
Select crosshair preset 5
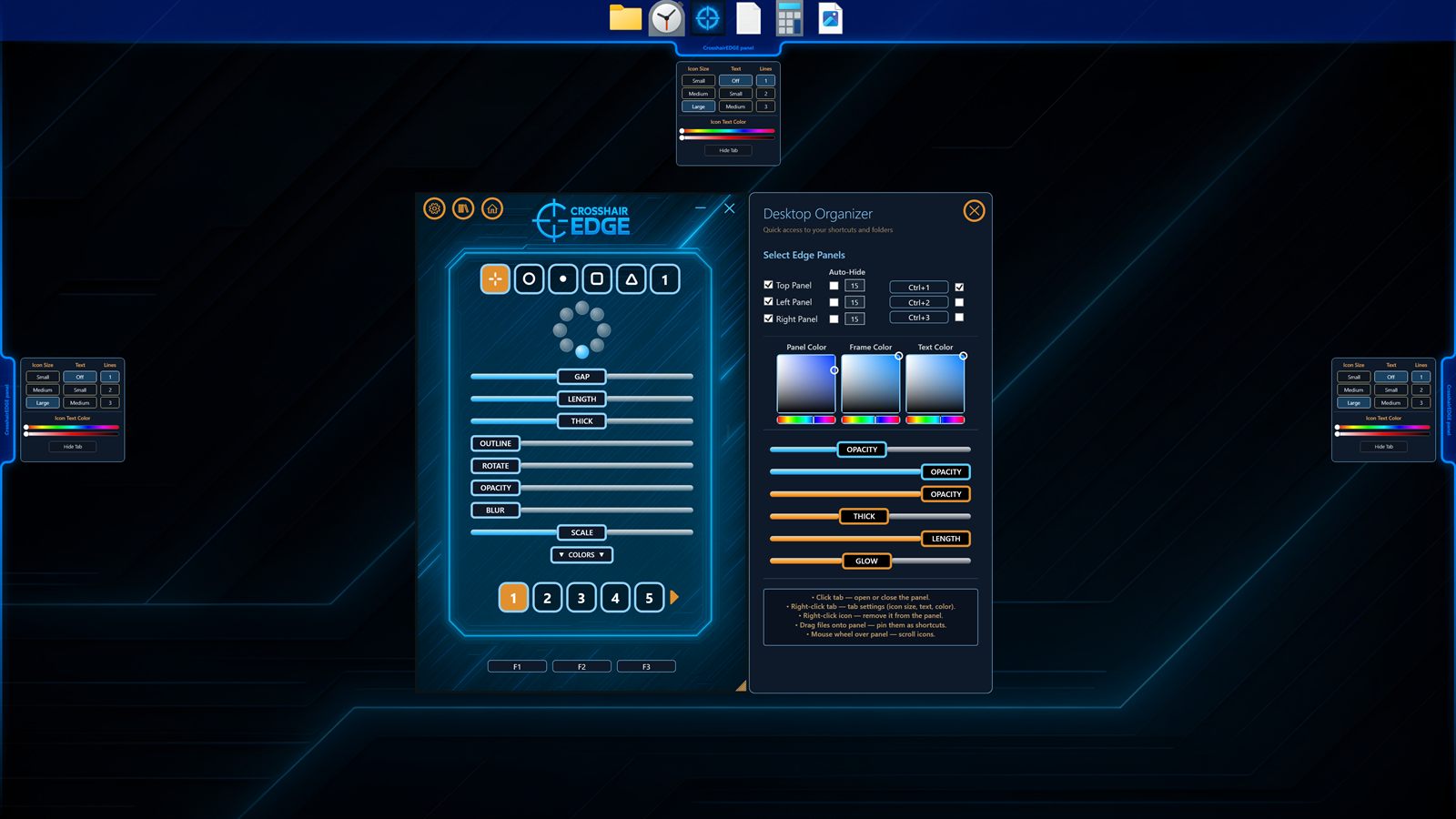[x=649, y=598]
